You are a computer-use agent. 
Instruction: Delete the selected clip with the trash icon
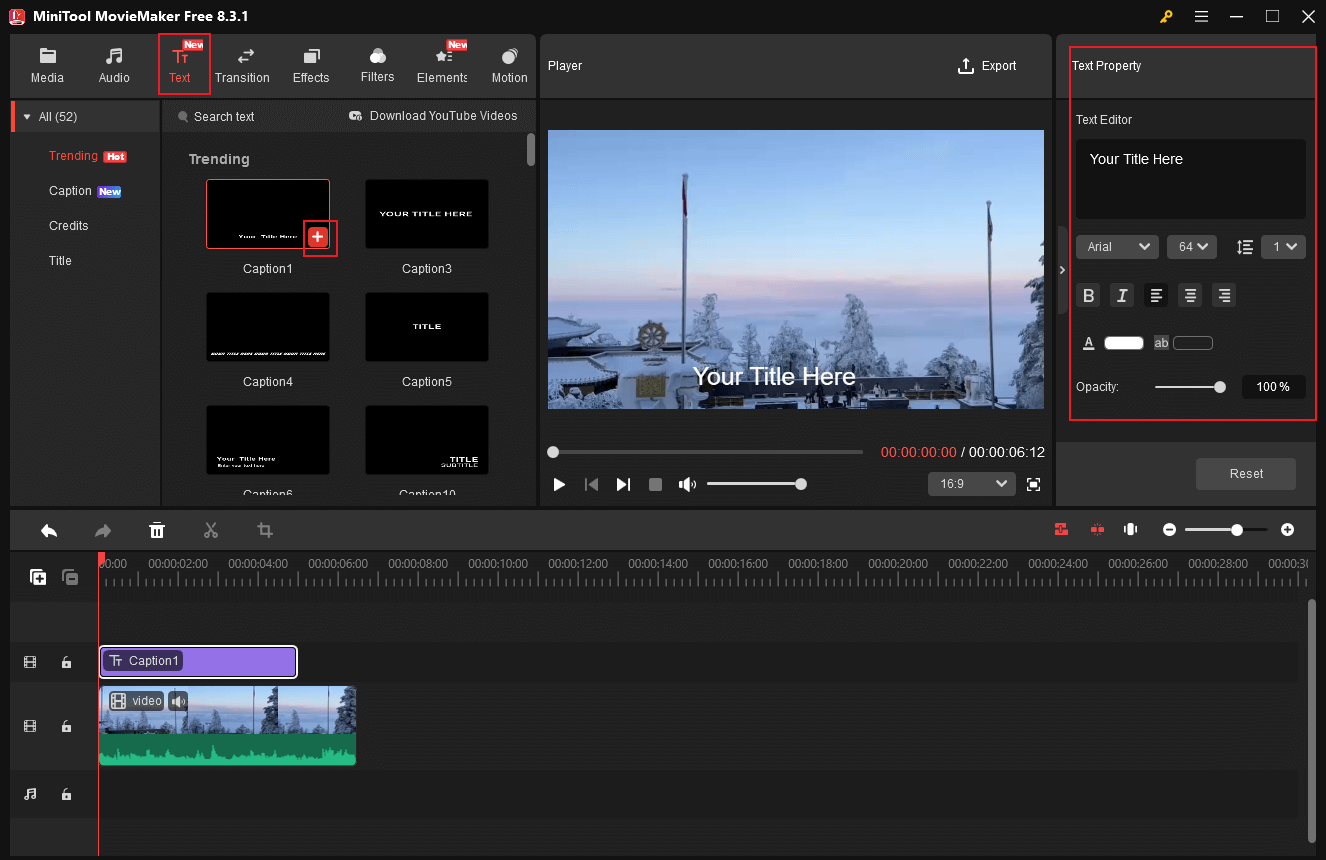click(157, 530)
